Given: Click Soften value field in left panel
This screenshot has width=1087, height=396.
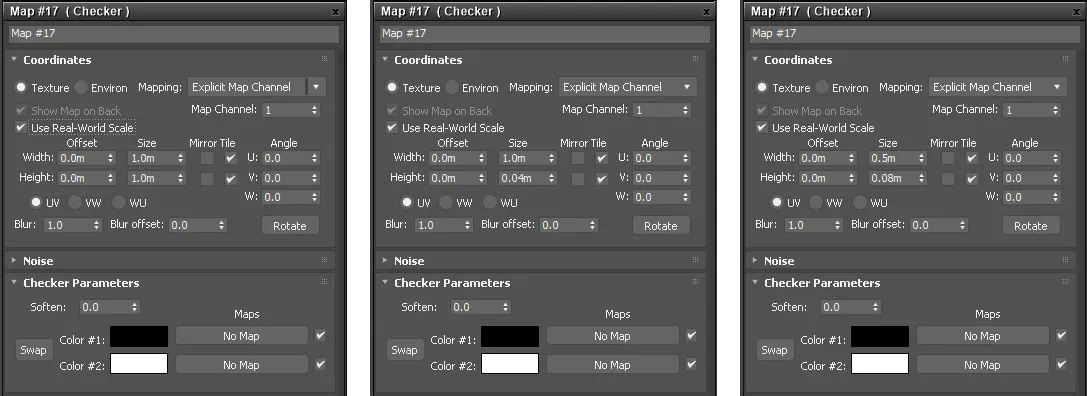Looking at the screenshot, I should (104, 307).
